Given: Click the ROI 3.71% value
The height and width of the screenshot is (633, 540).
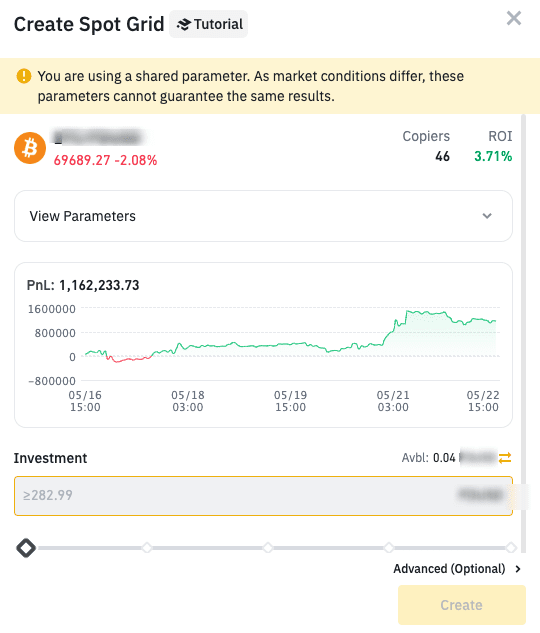Looking at the screenshot, I should [493, 156].
